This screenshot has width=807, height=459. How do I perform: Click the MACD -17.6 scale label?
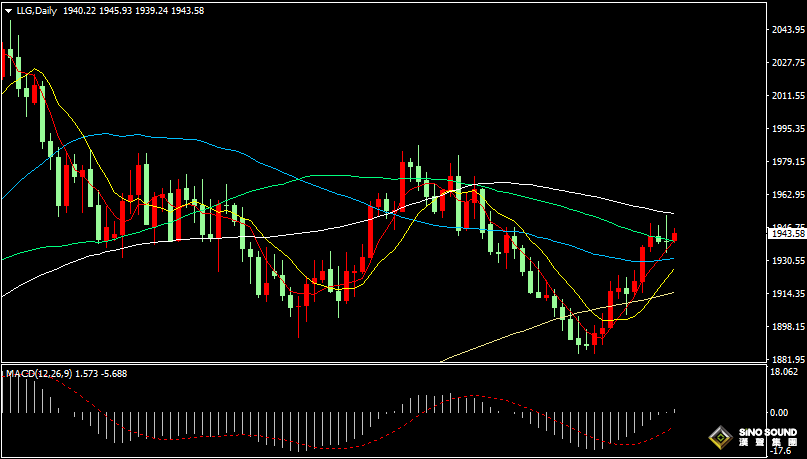(x=780, y=450)
